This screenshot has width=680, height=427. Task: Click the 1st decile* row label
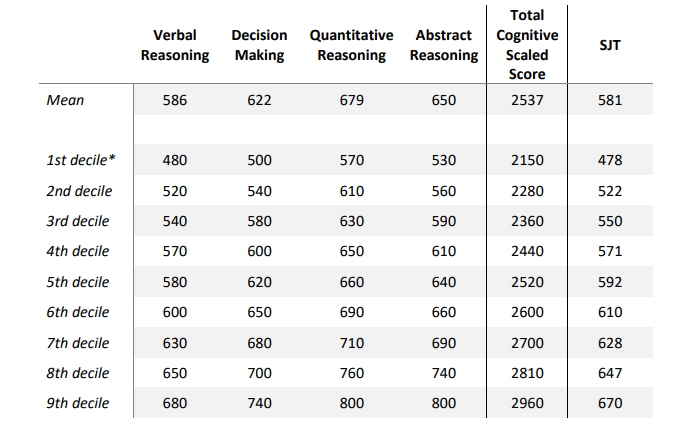tap(81, 160)
